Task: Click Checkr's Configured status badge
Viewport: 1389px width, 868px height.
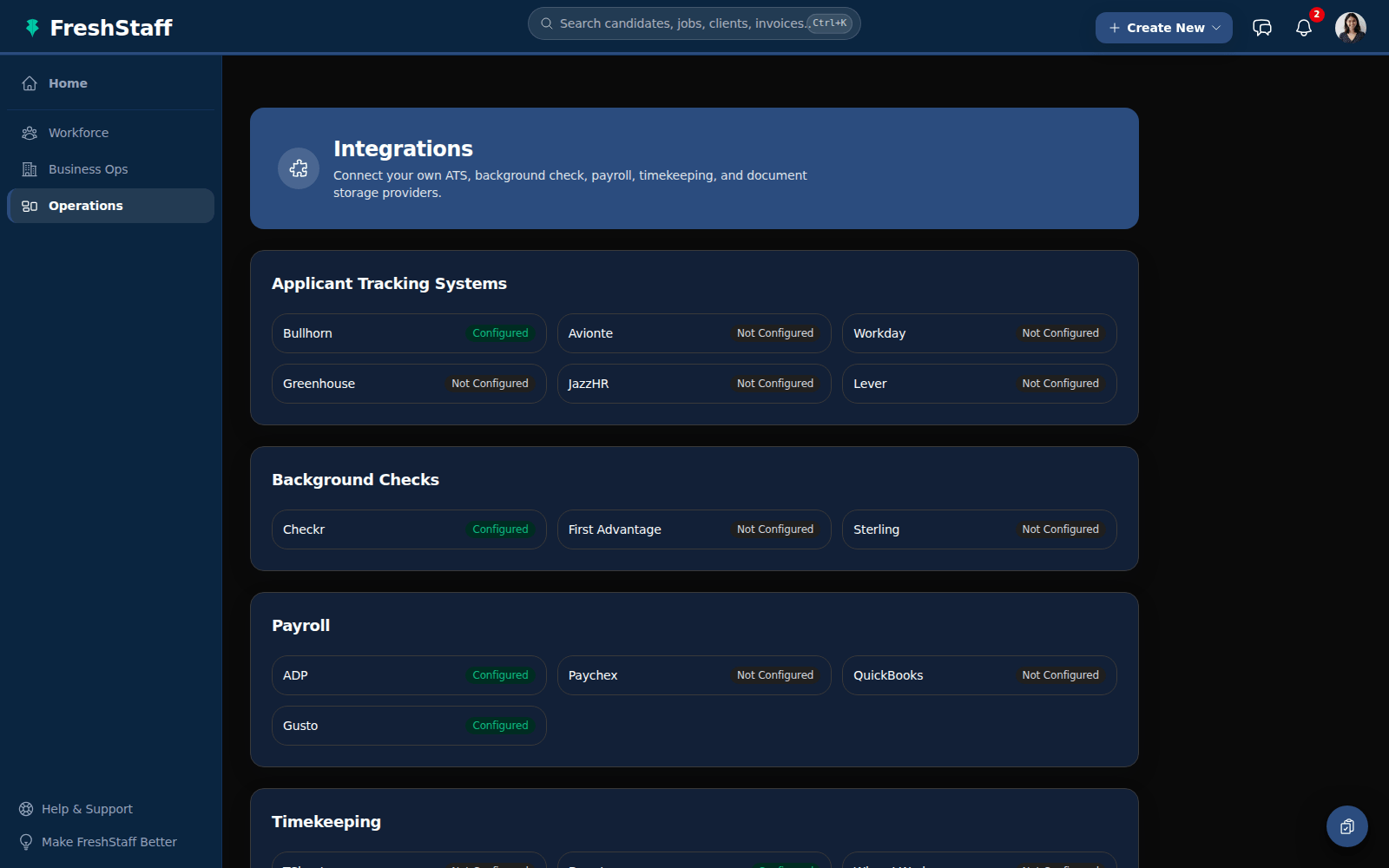Action: point(500,529)
